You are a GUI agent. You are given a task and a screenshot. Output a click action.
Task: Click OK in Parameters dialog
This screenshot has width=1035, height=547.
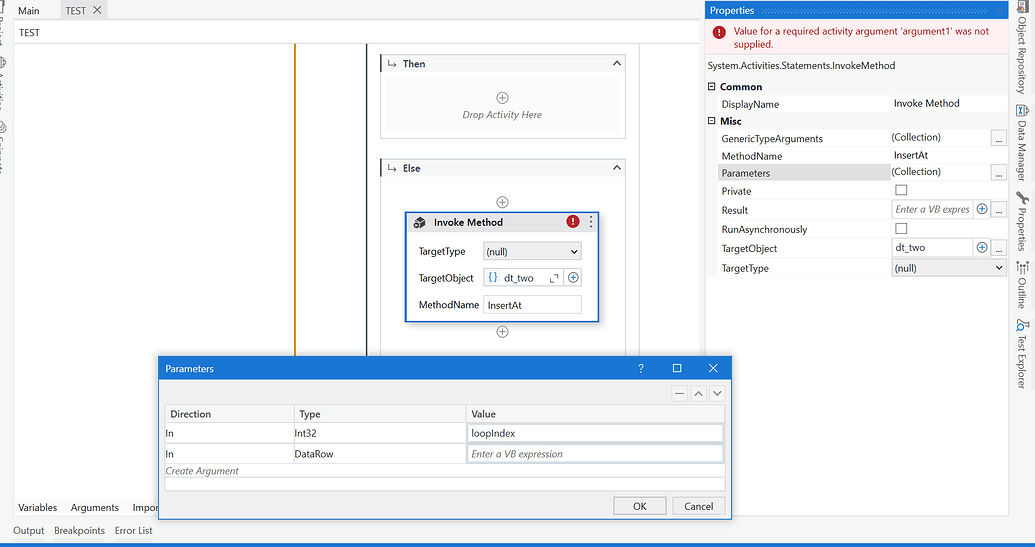(640, 506)
